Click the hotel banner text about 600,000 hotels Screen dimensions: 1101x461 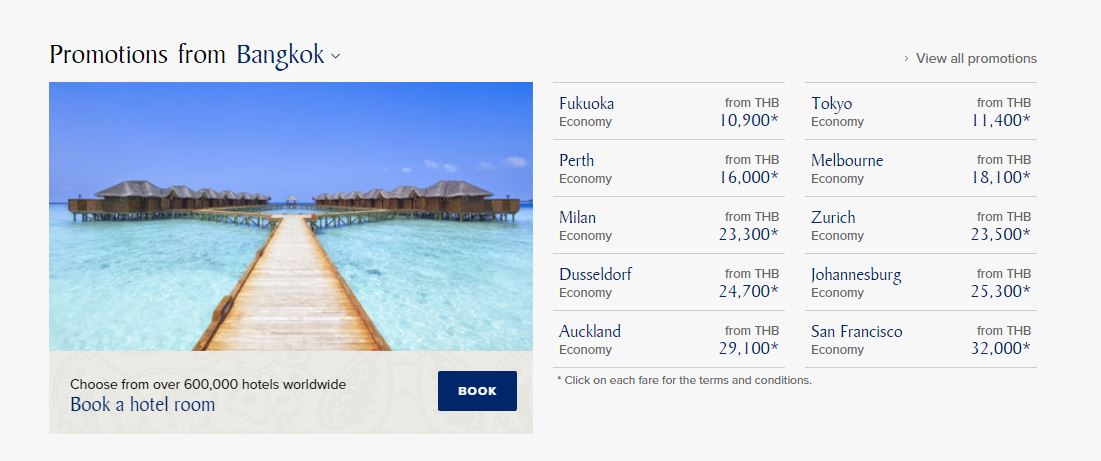208,385
